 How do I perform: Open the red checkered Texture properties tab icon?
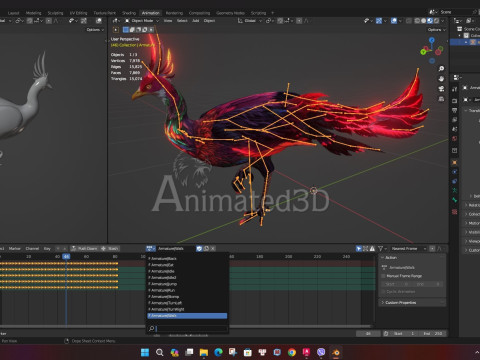455,212
